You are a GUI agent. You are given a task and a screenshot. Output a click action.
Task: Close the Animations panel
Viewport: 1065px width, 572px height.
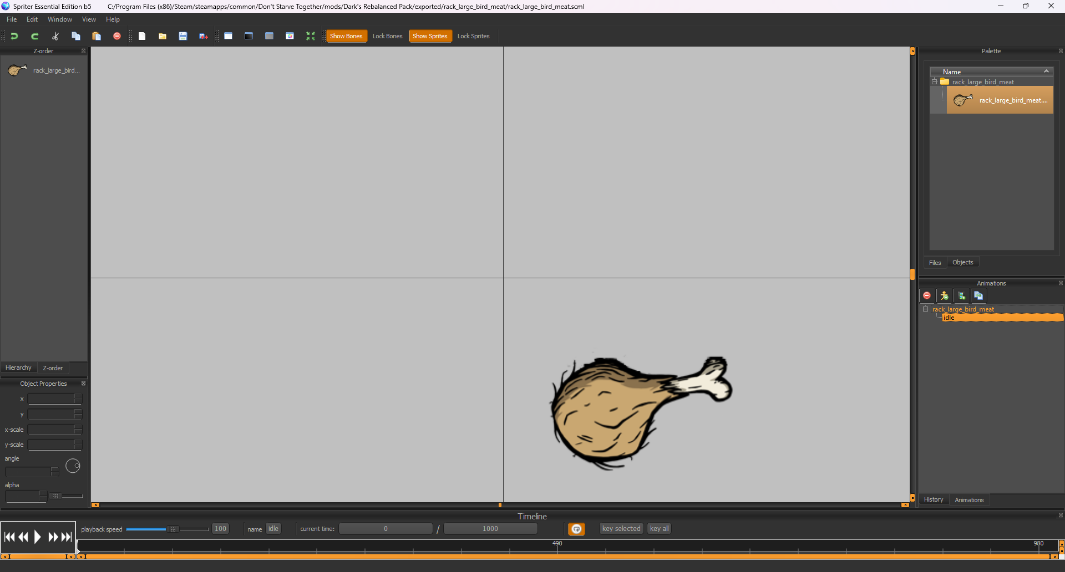pyautogui.click(x=1060, y=283)
